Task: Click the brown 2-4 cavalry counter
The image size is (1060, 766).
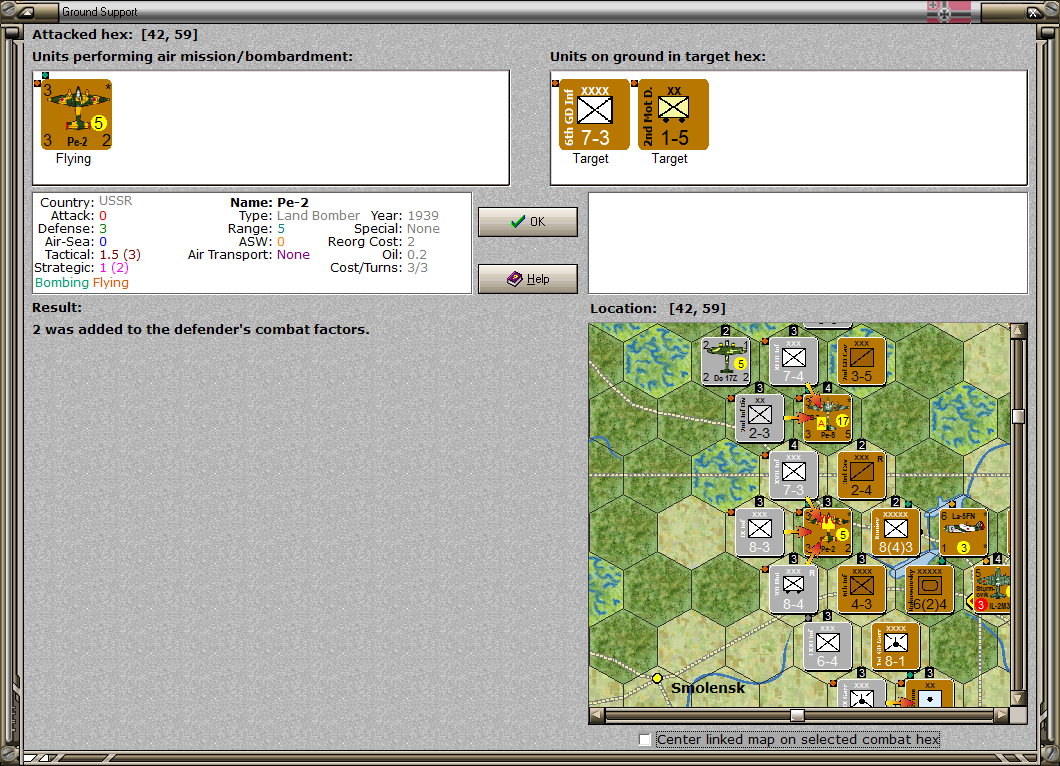Action: pos(861,475)
